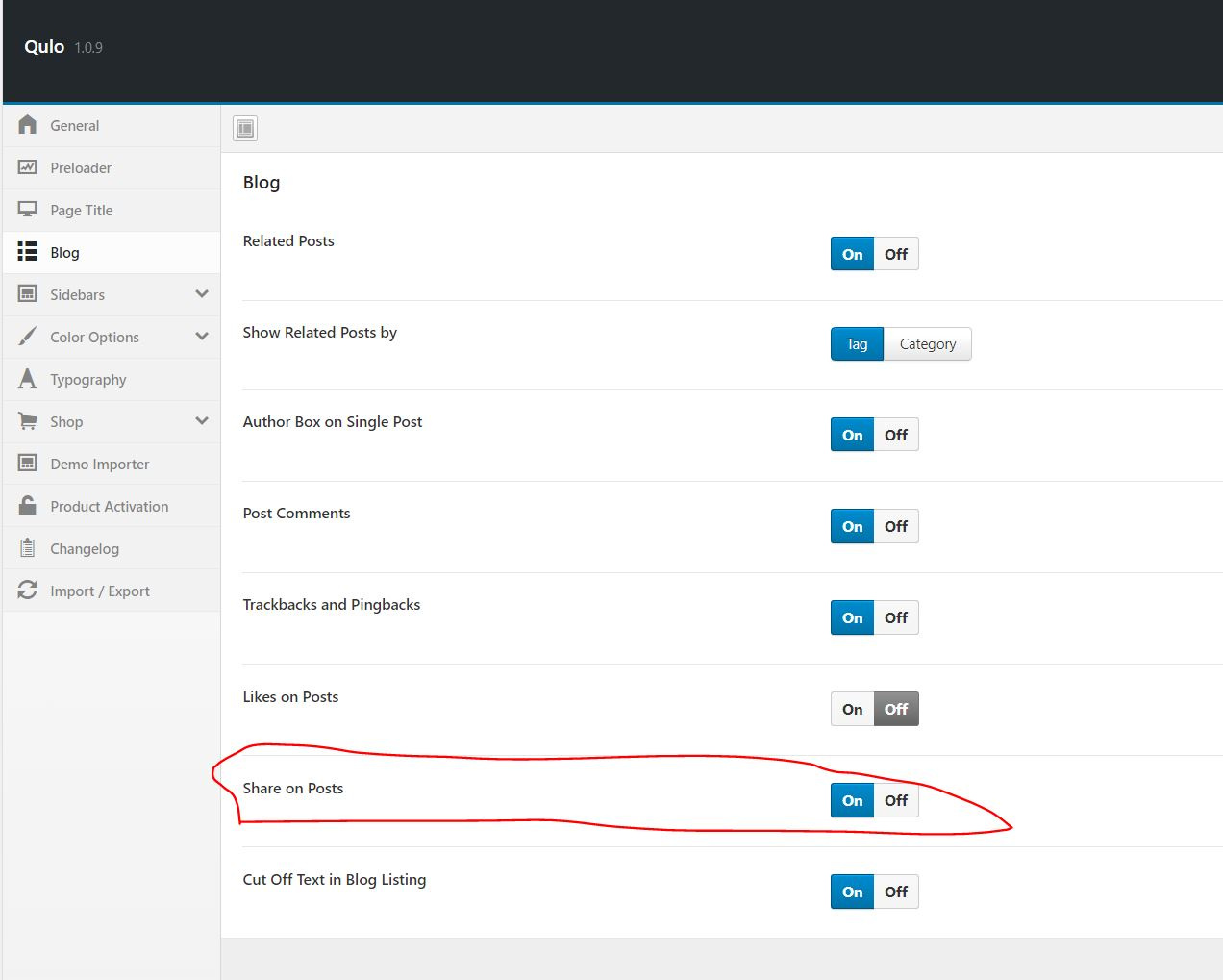Click the Import / Export refresh icon

tap(28, 591)
